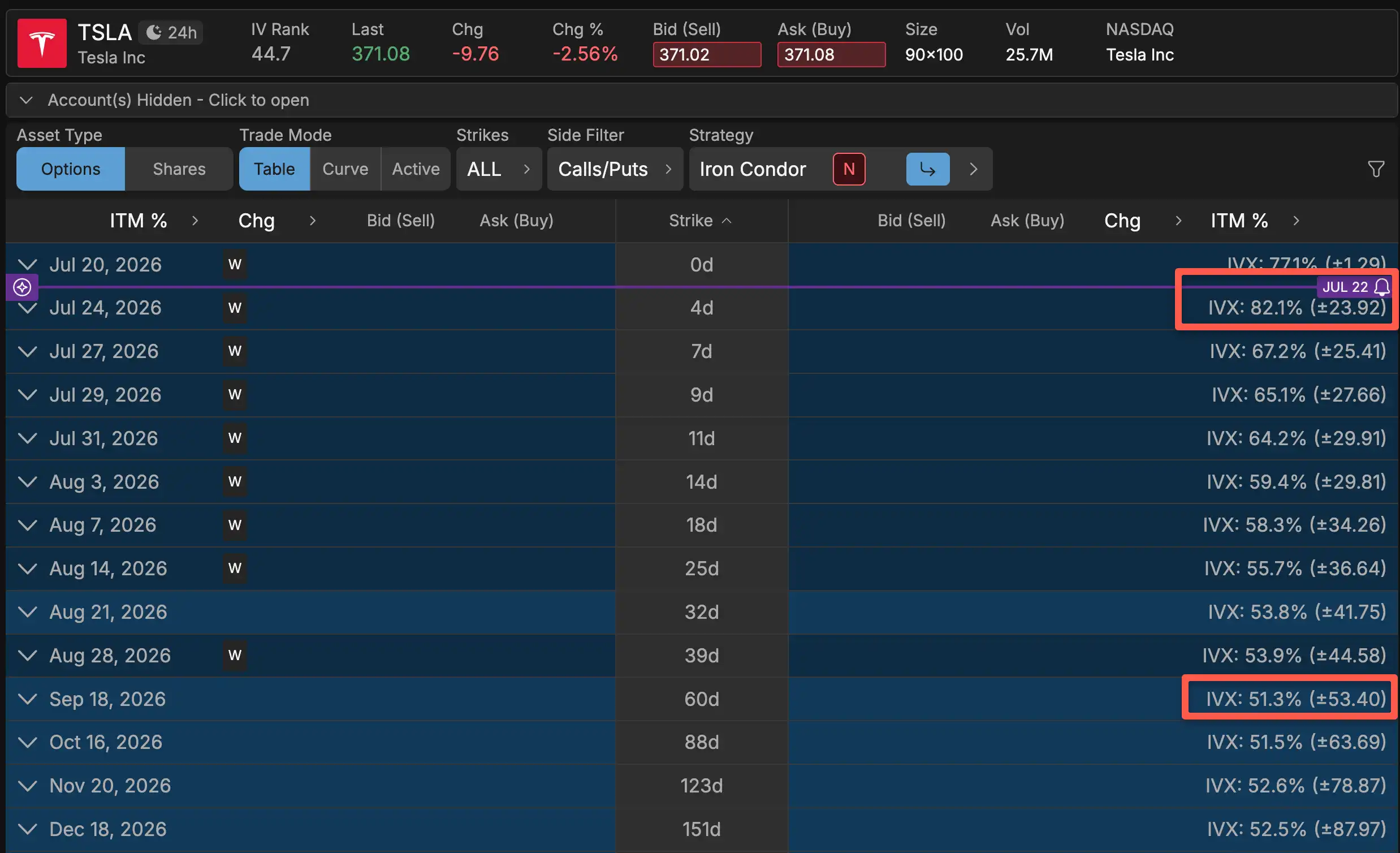1400x853 pixels.
Task: Click the W weekly badge on Aug 28
Action: point(235,655)
